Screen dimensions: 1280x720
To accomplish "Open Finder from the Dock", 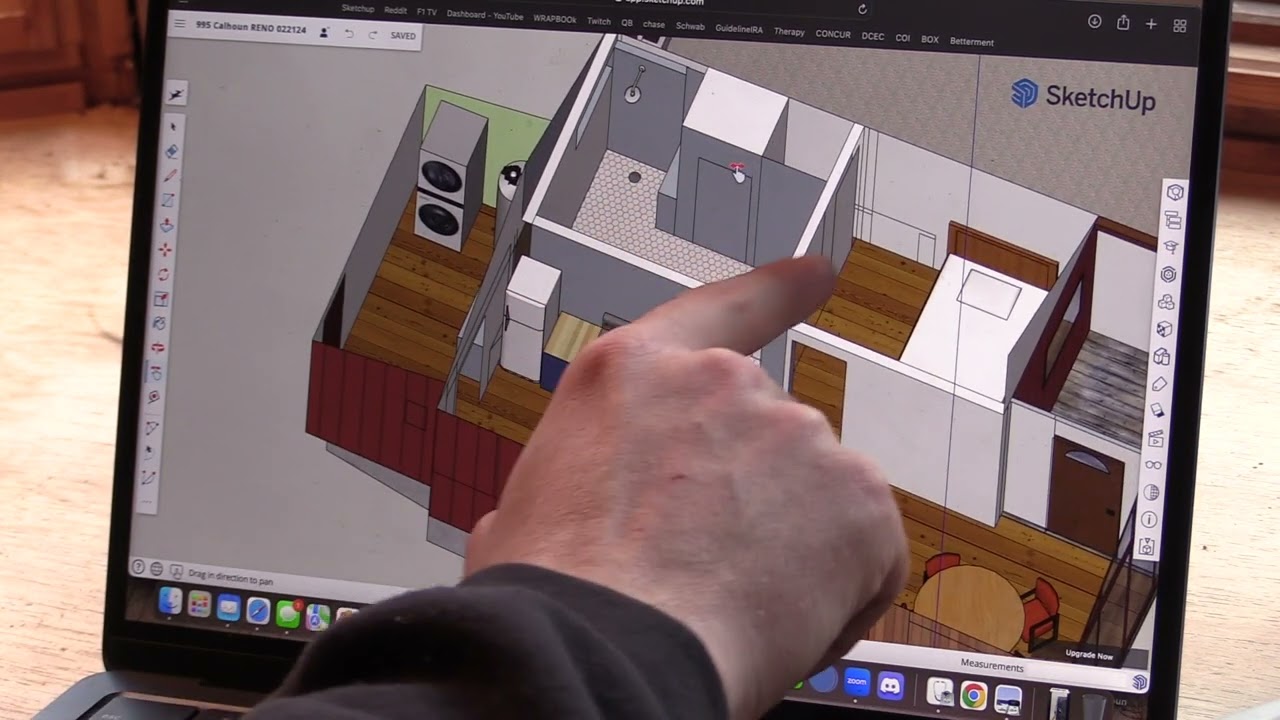I will [x=170, y=601].
